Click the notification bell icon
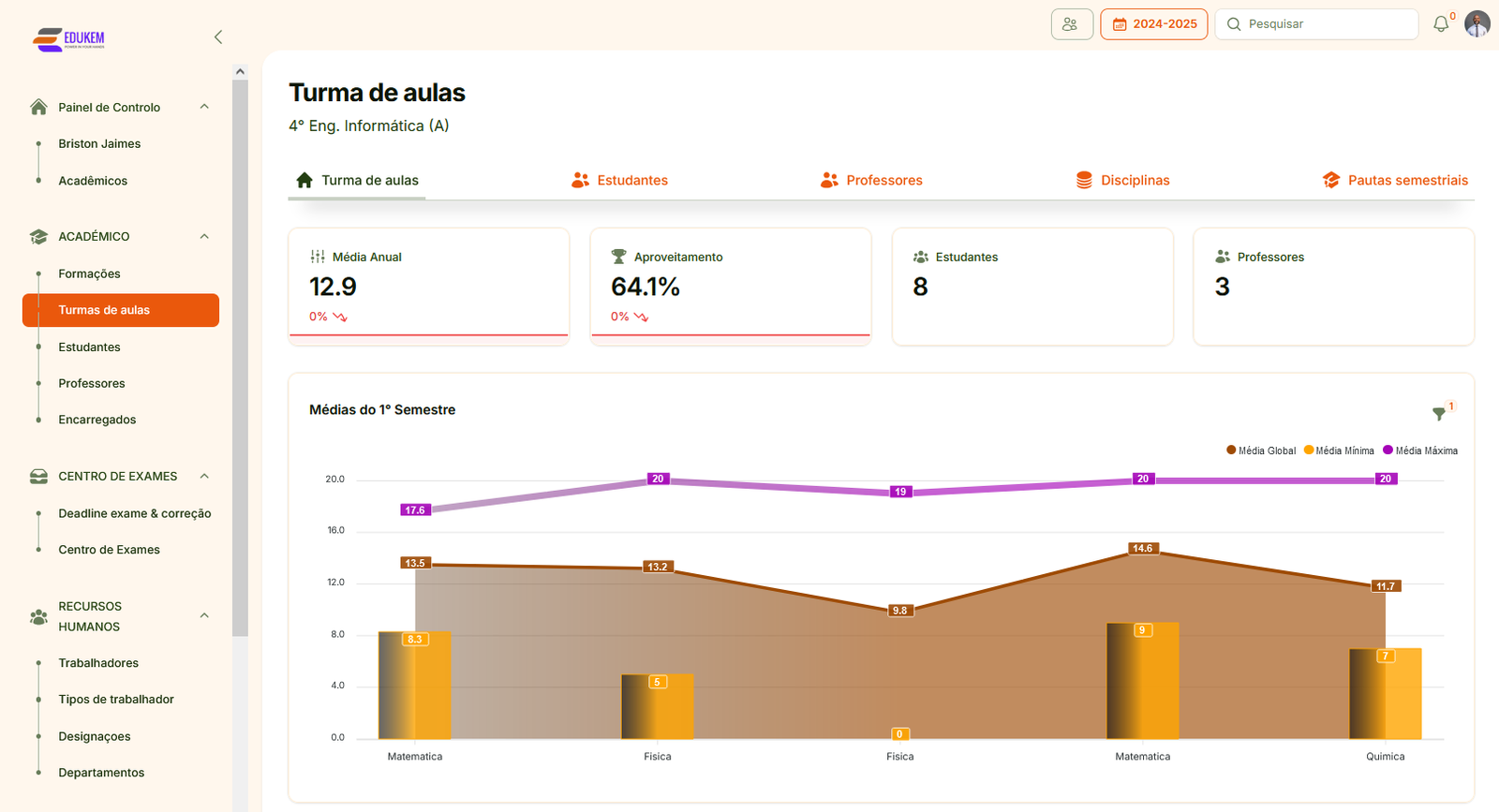This screenshot has height=812, width=1499. tap(1441, 24)
